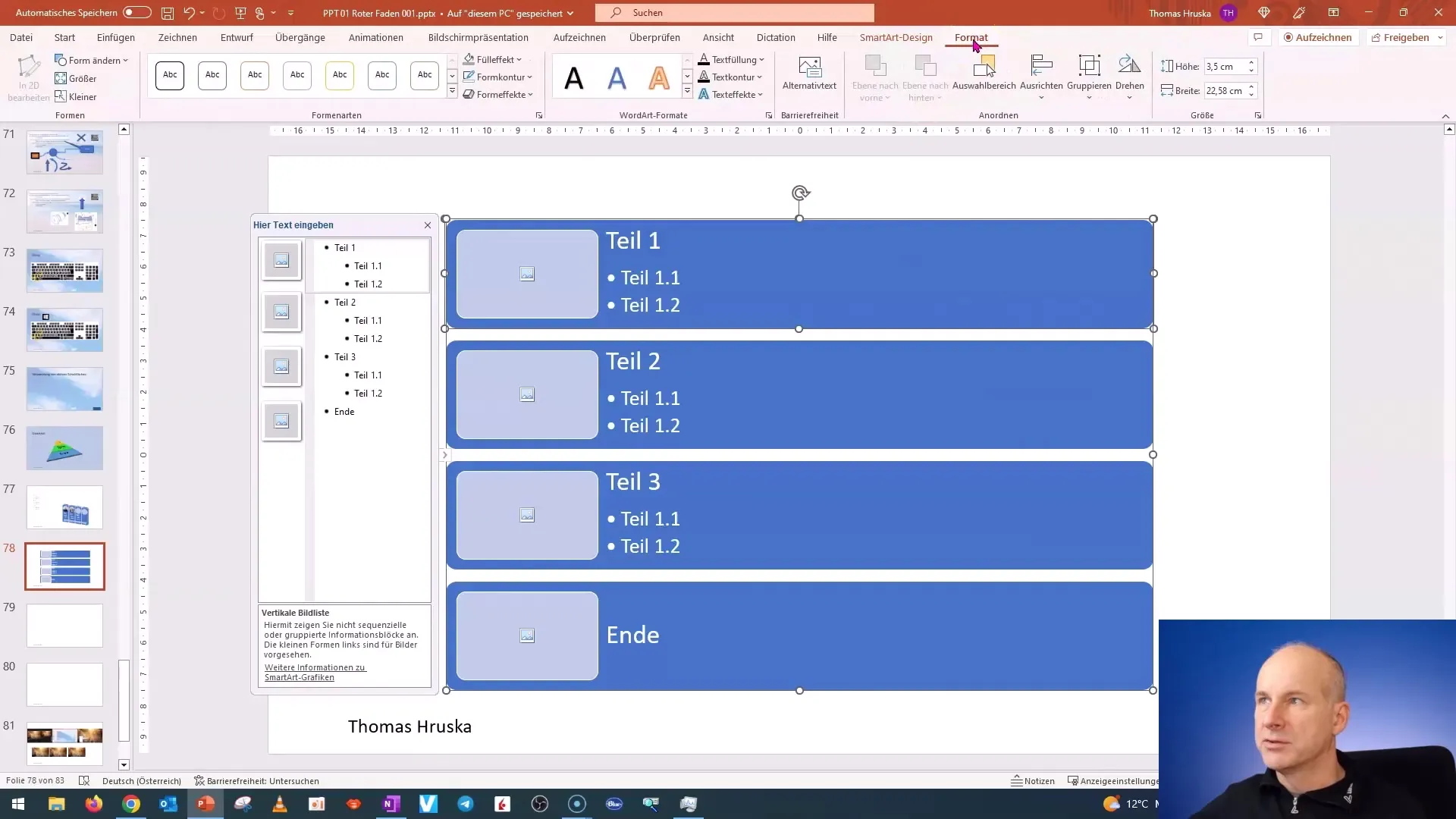Open the Formeffekte dropdown
The width and height of the screenshot is (1456, 819).
point(498,94)
